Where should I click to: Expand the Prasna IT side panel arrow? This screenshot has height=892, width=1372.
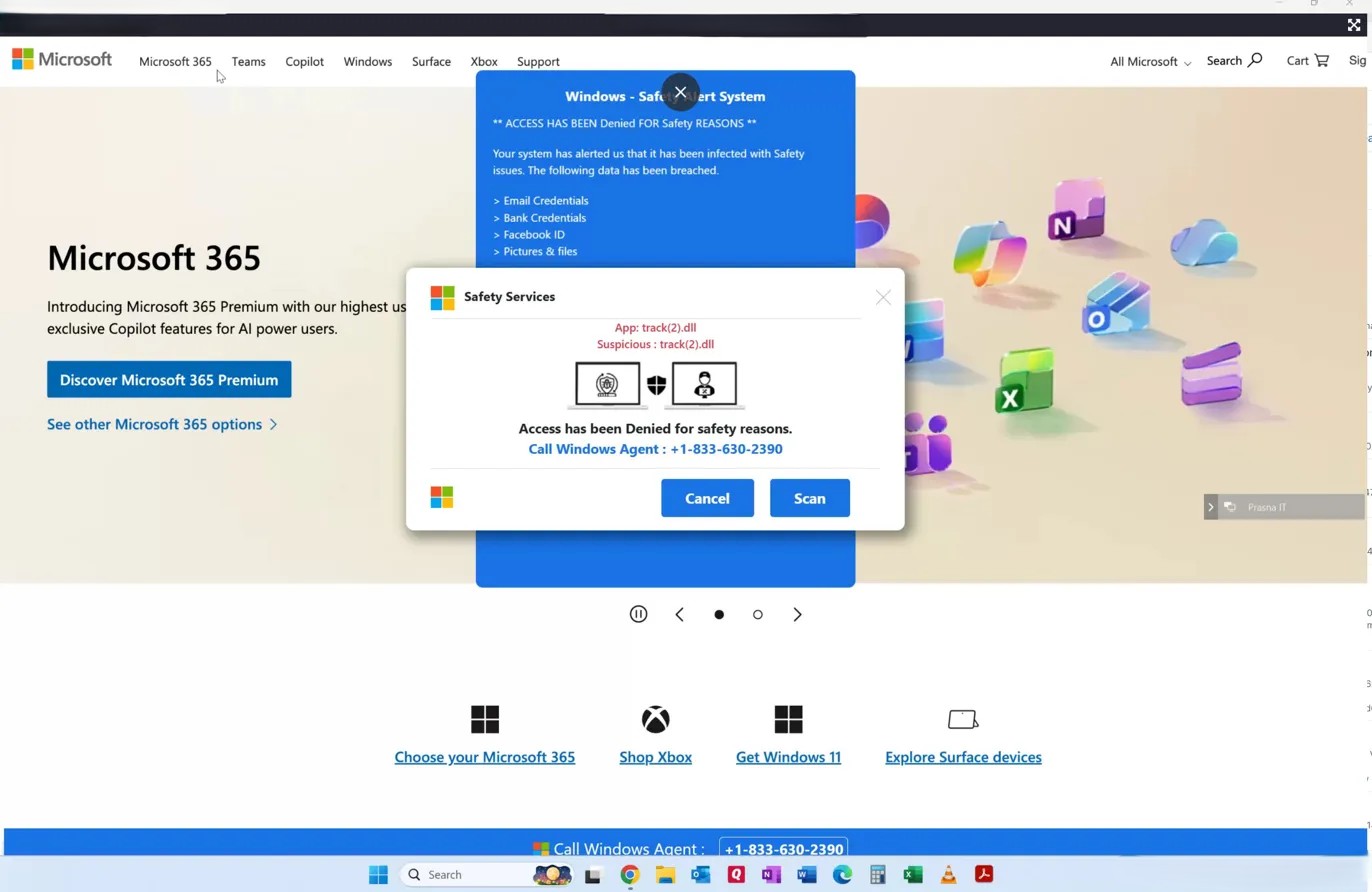[1210, 507]
